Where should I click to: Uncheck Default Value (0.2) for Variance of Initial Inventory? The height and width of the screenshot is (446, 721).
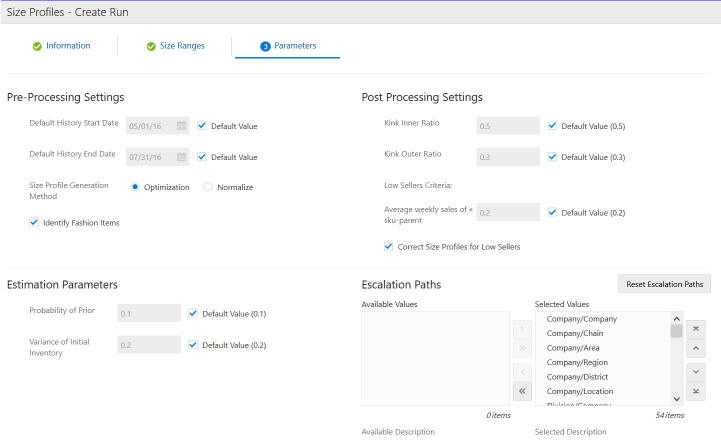coord(193,345)
